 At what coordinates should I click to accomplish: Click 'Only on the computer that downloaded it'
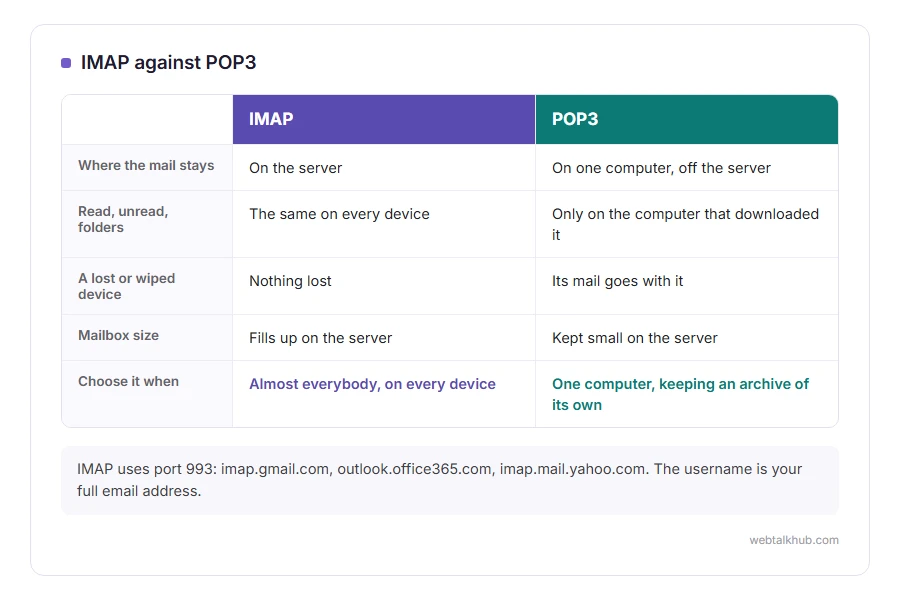coord(685,224)
